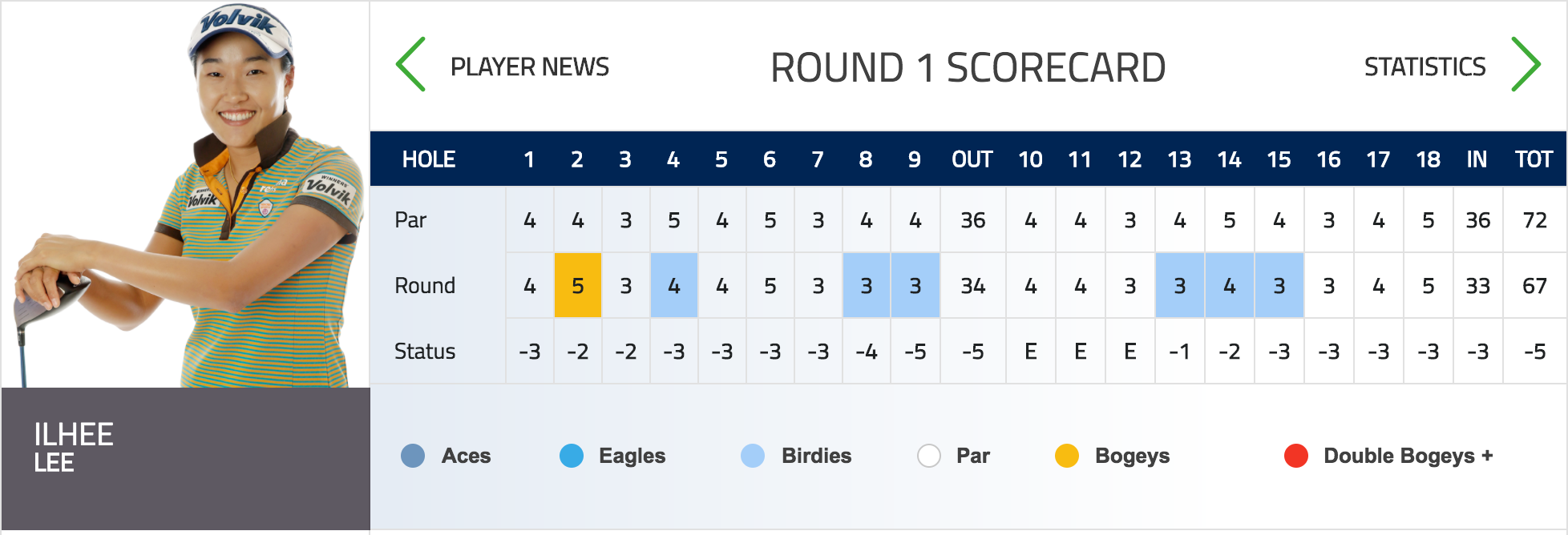Select the bogey score on hole 2
Screen dimensions: 1568x535
(578, 286)
